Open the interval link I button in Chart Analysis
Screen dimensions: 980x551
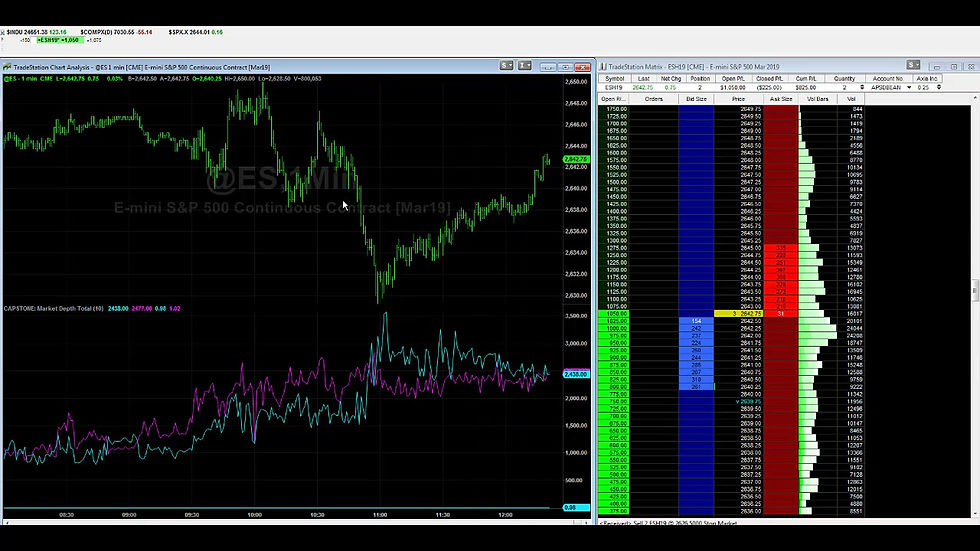point(524,66)
